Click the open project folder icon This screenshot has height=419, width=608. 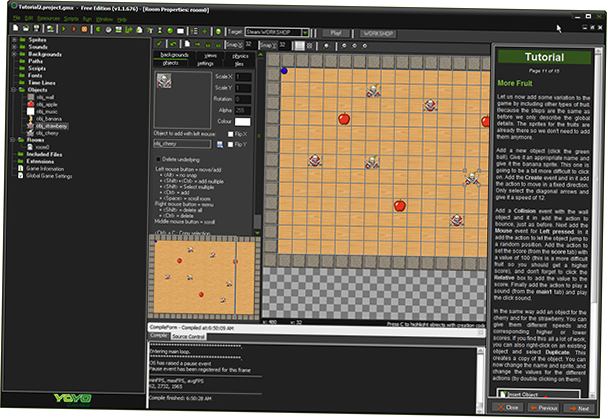[x=26, y=28]
